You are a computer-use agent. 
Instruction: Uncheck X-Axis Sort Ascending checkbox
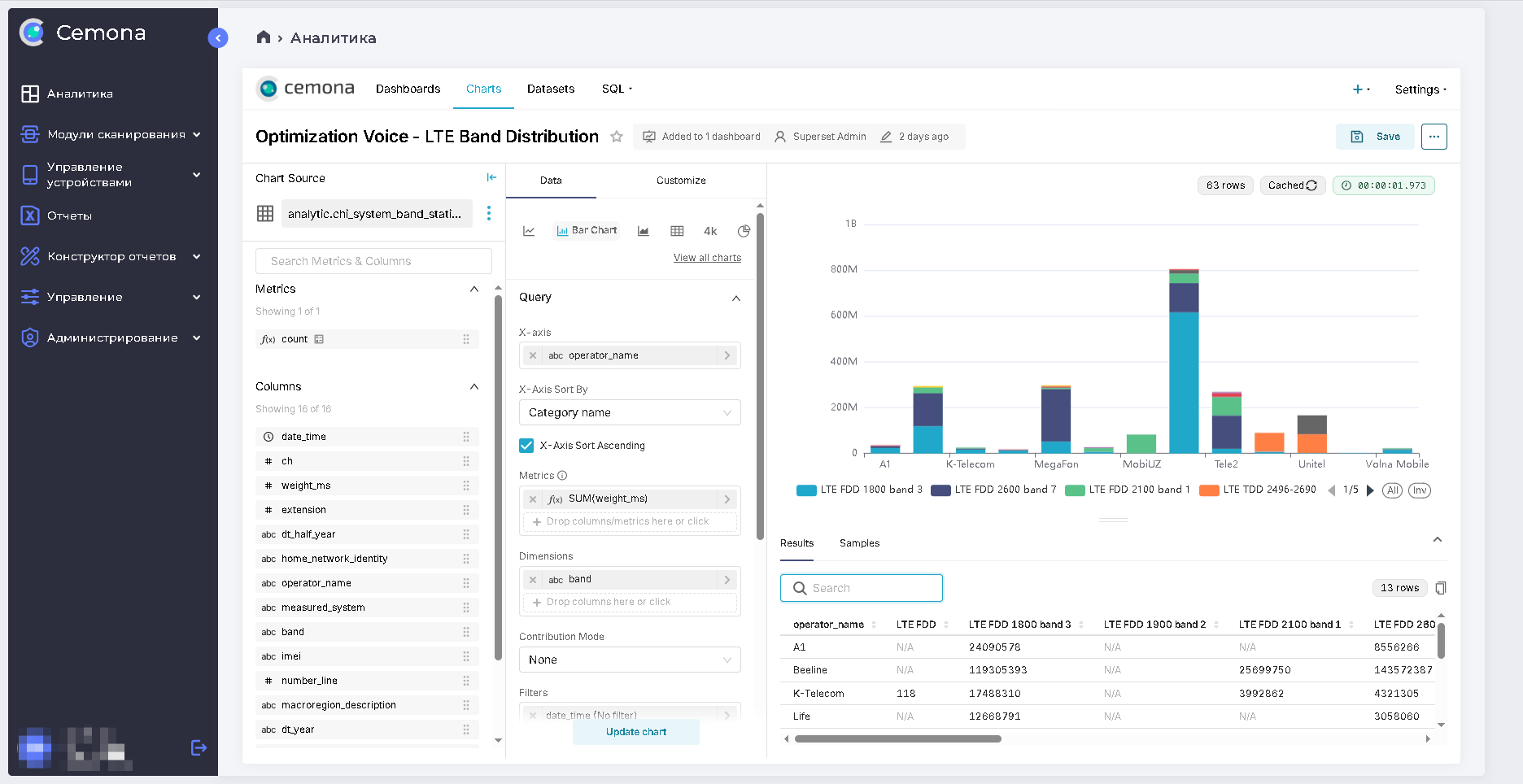(526, 446)
